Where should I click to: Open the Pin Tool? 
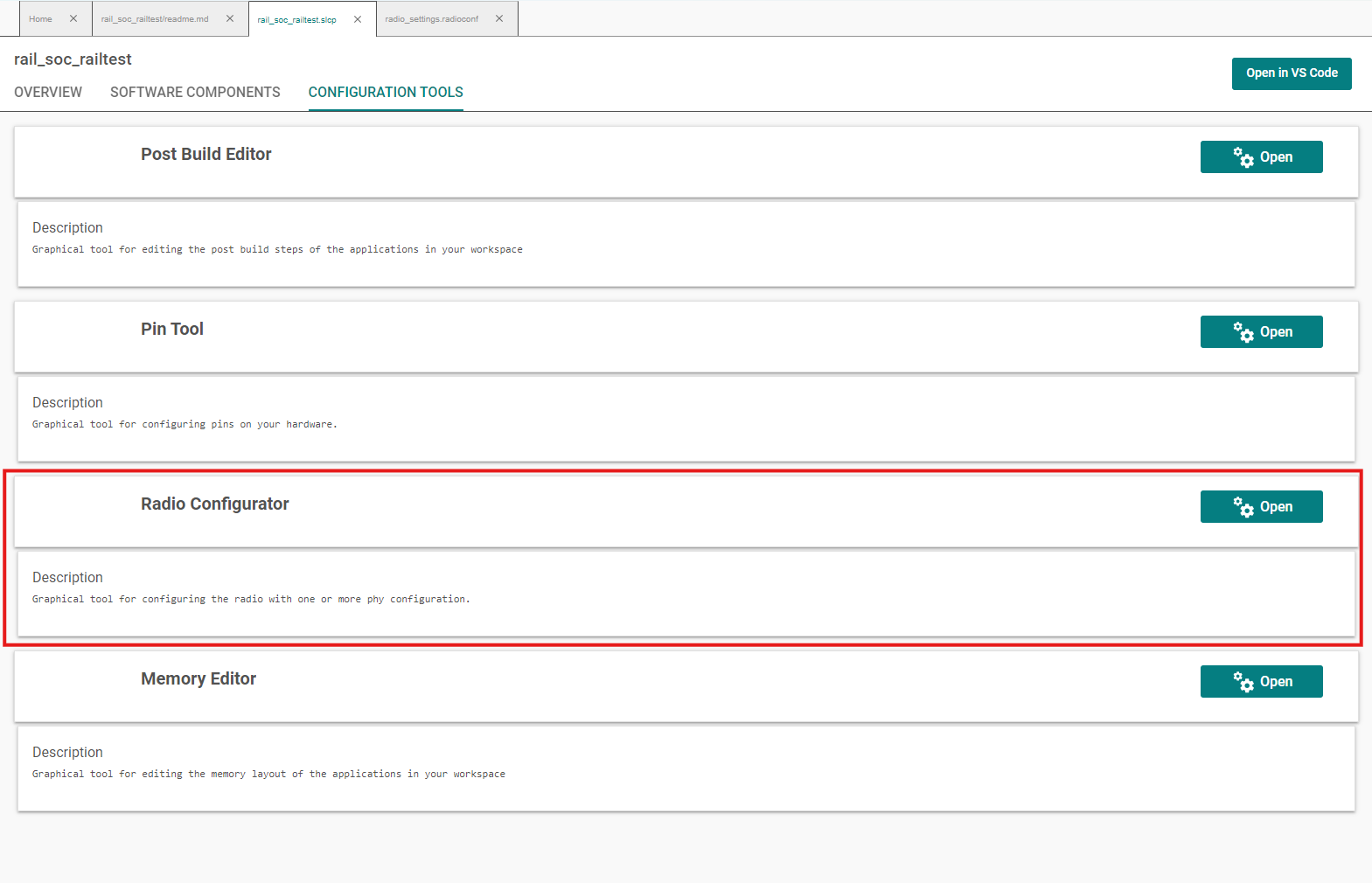(x=1261, y=332)
